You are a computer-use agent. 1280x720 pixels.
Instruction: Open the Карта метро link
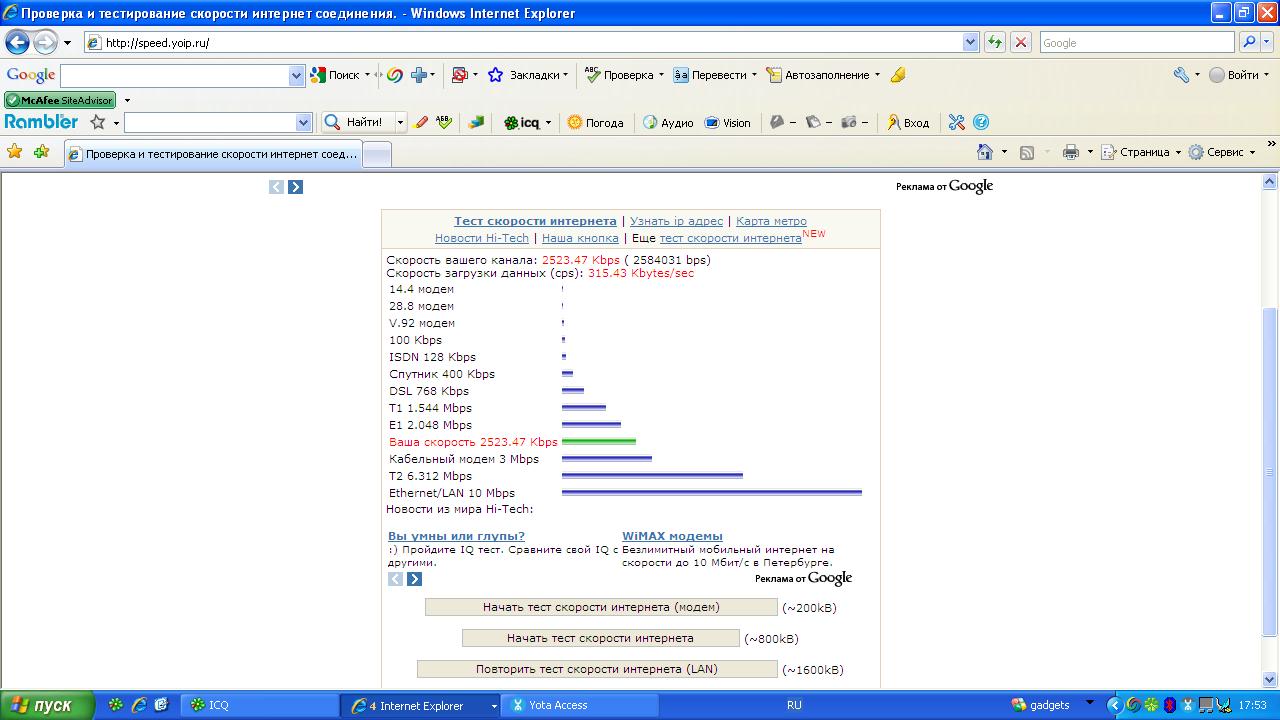click(771, 221)
